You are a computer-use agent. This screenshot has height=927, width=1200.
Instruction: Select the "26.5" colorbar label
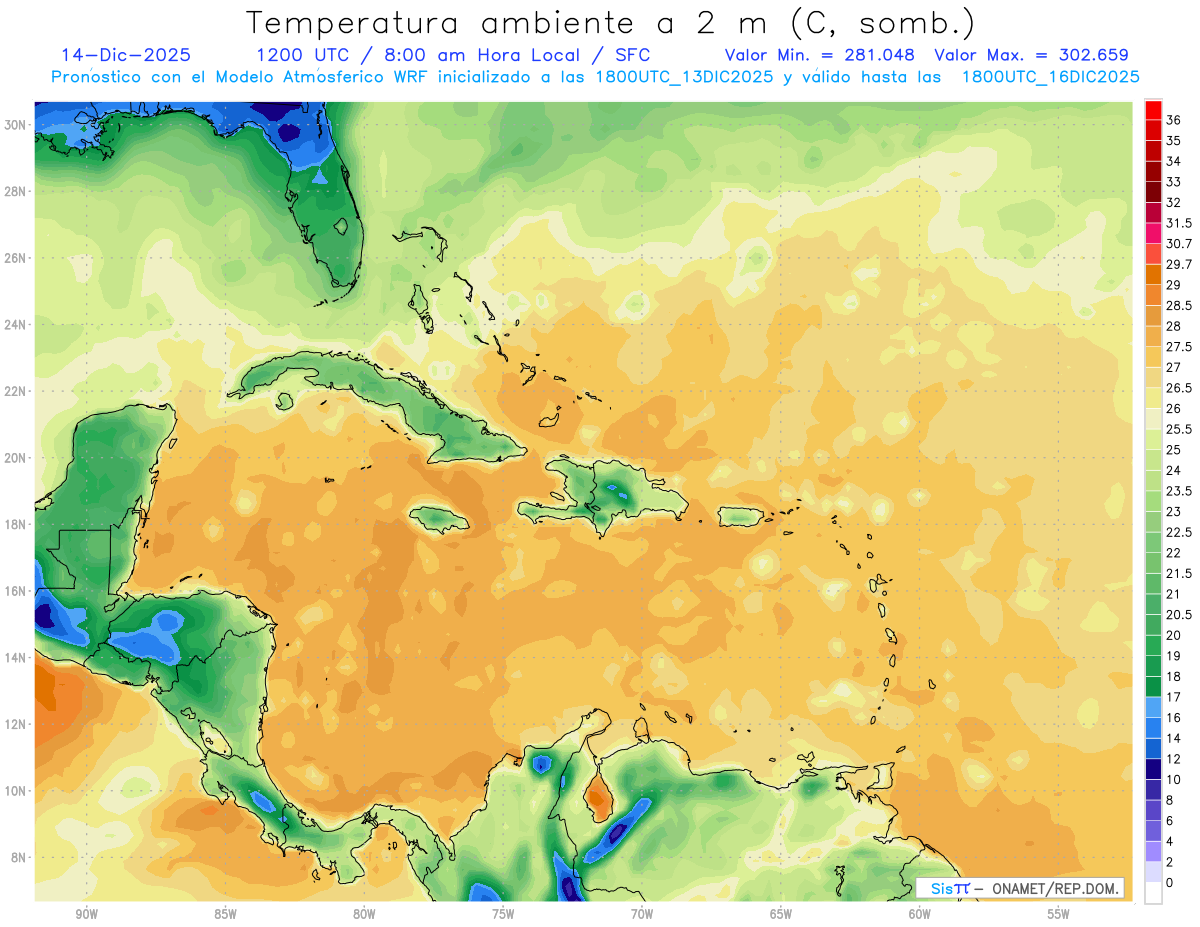(x=1179, y=388)
